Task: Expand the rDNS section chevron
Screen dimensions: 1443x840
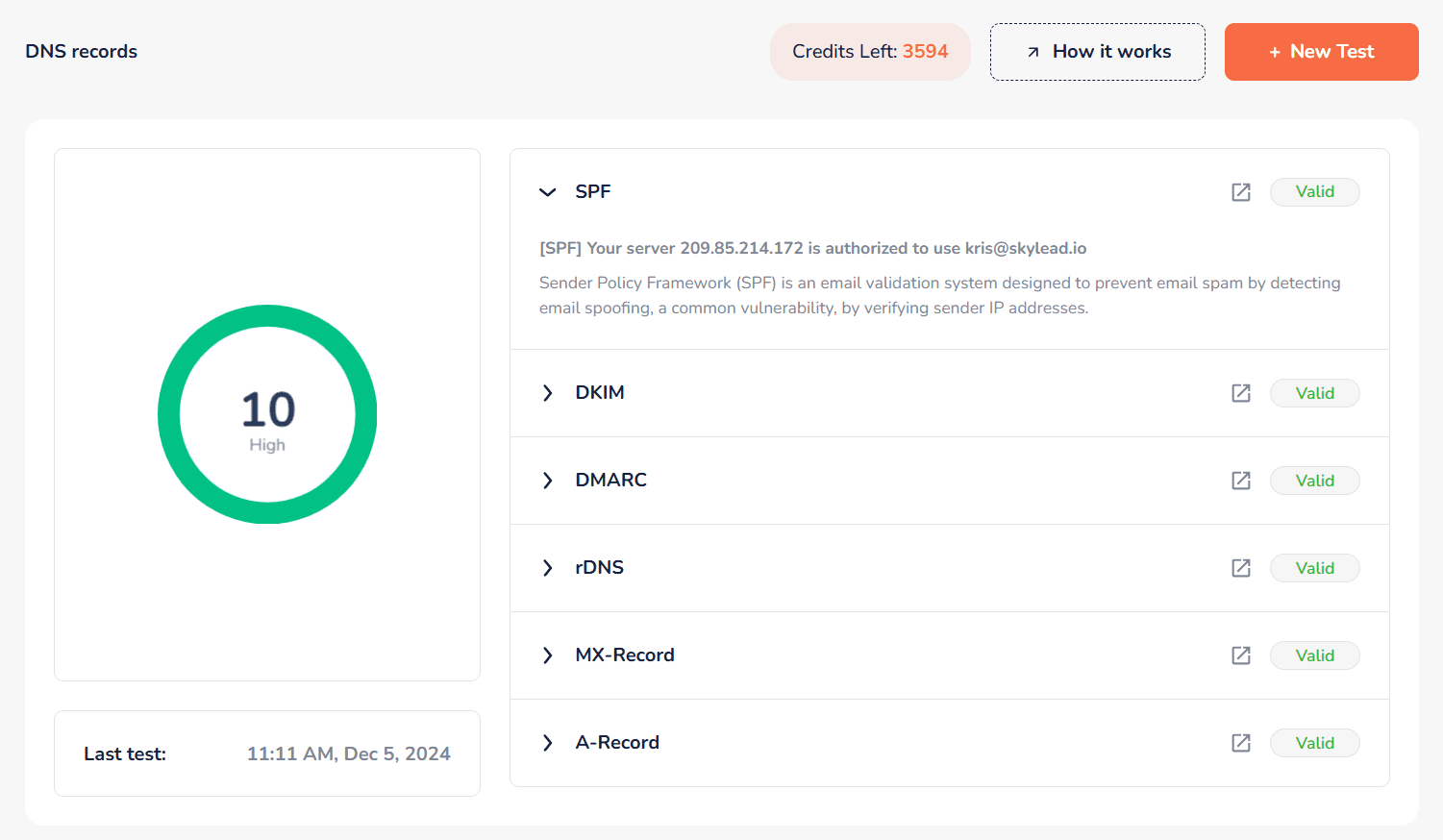Action: 548,568
